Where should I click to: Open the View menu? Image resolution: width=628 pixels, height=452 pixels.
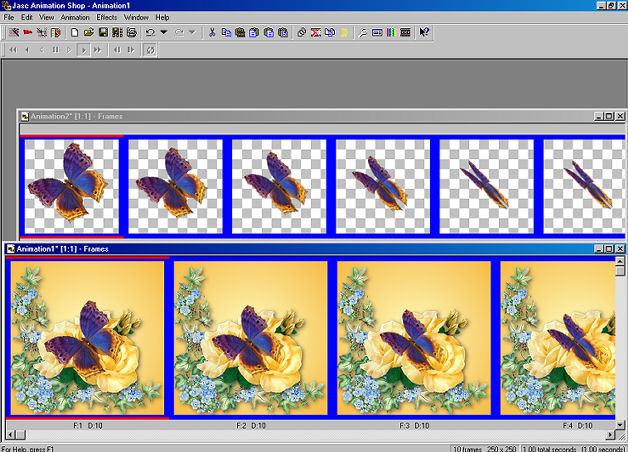tap(46, 17)
